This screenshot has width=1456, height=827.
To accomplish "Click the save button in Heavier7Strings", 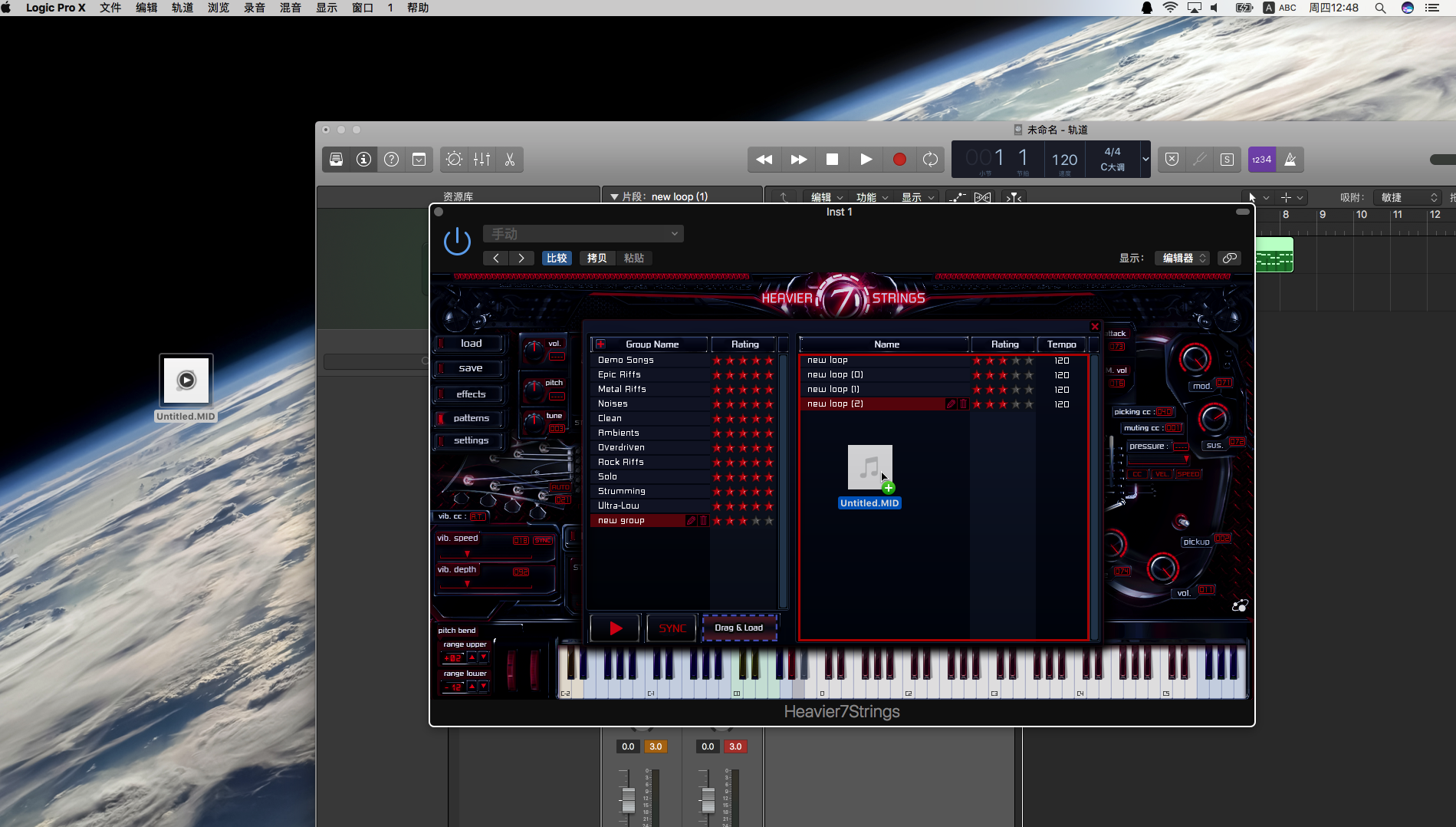I will pos(471,368).
